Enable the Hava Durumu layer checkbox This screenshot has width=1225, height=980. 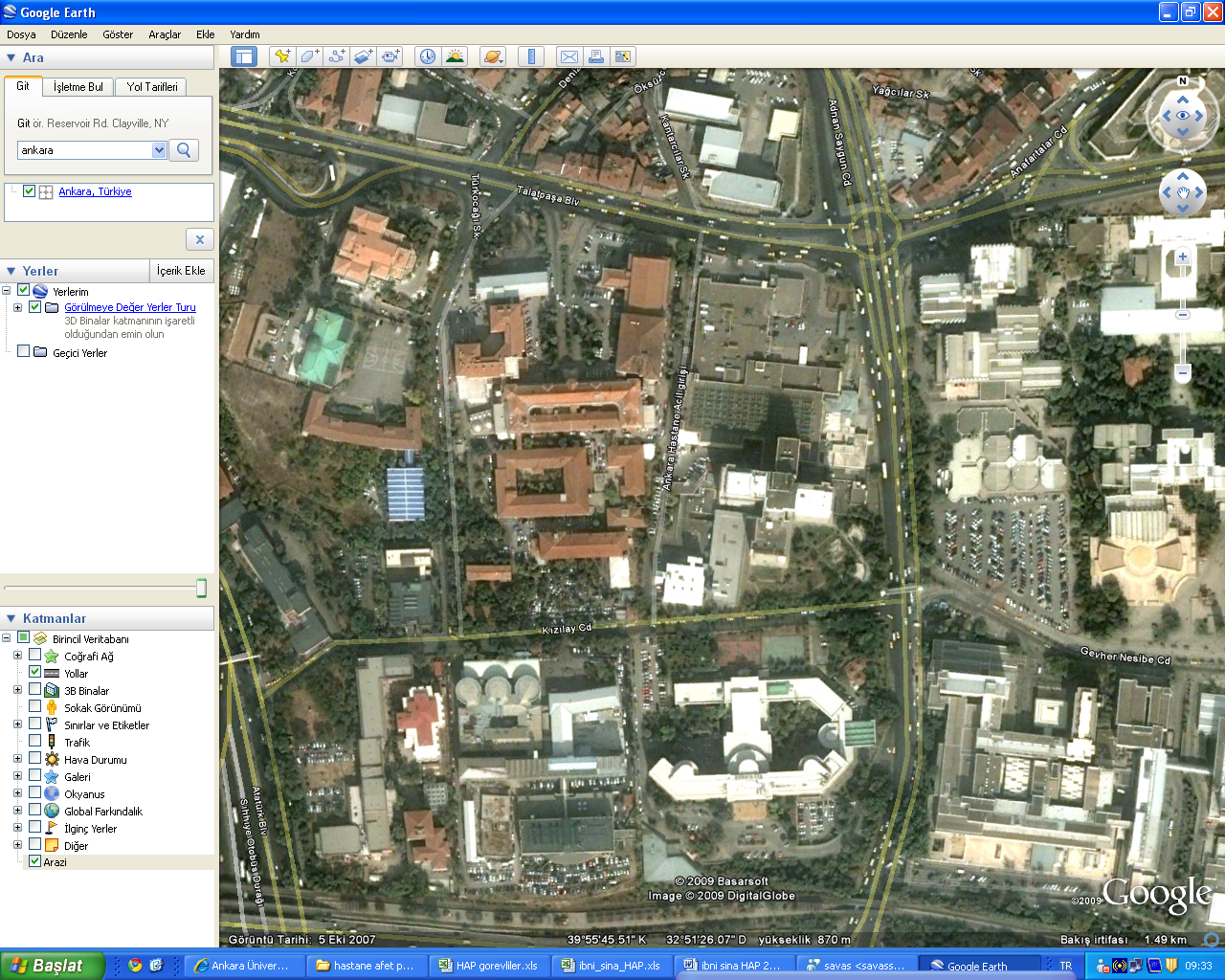[x=34, y=759]
